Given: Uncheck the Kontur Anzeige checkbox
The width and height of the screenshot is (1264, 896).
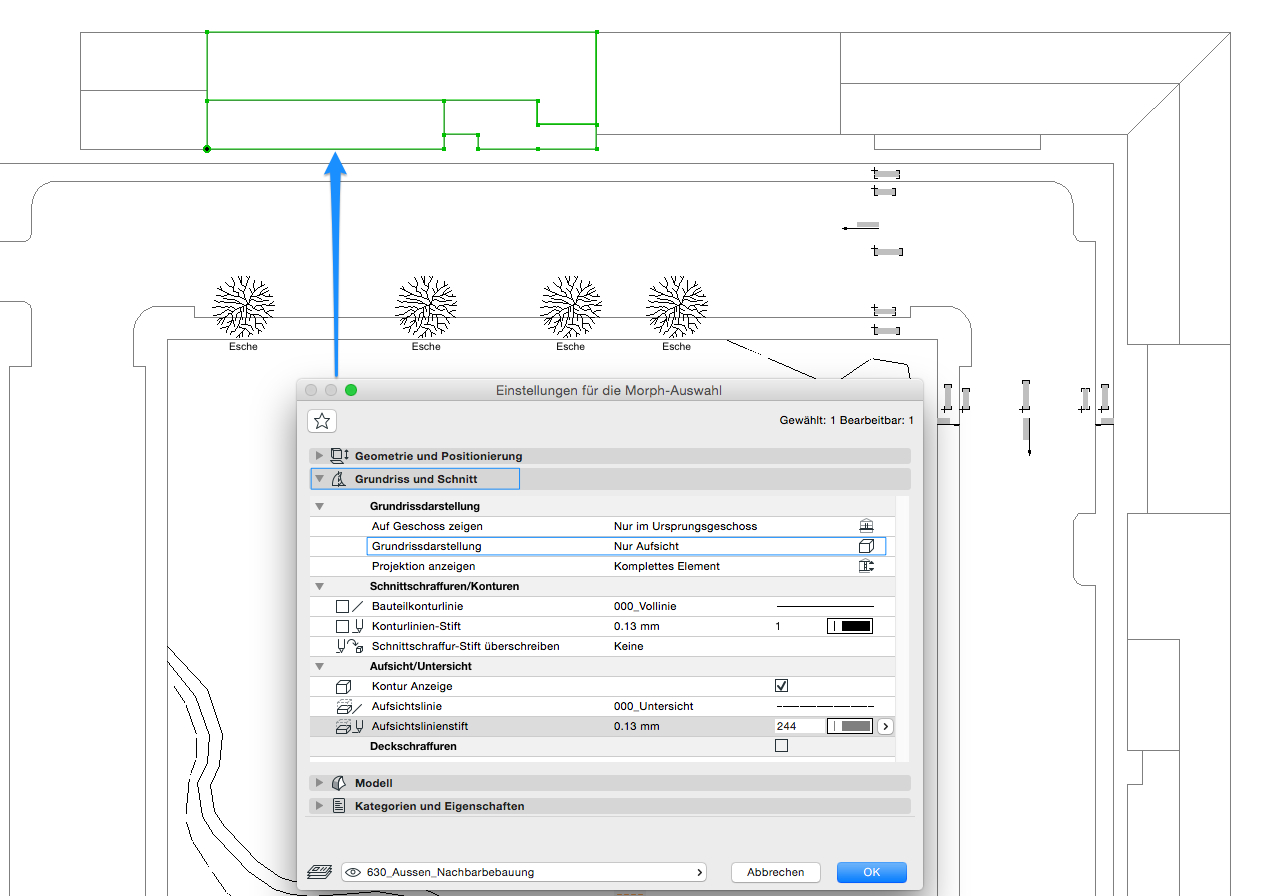Looking at the screenshot, I should pyautogui.click(x=782, y=686).
